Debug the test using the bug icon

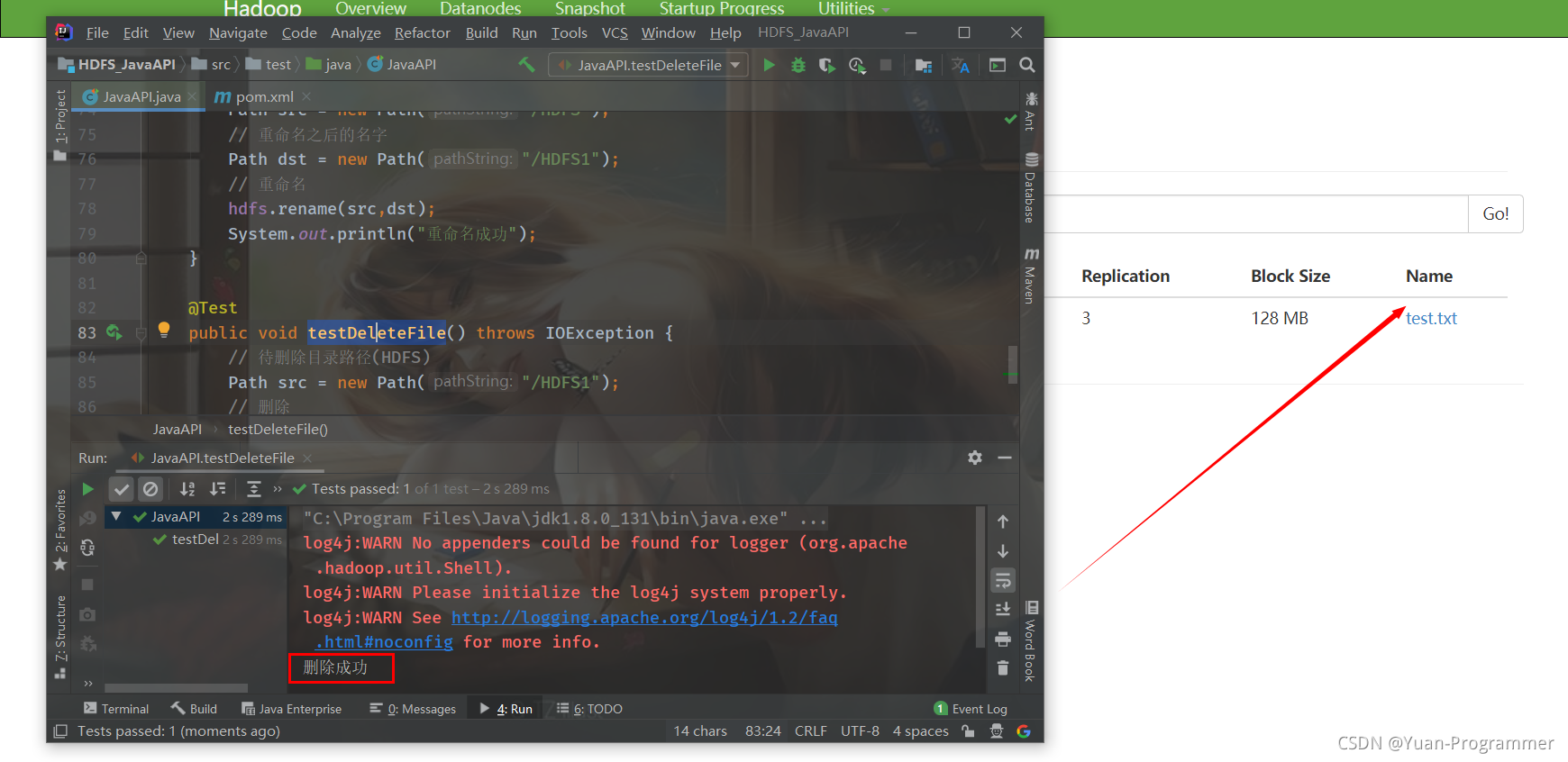pos(798,65)
